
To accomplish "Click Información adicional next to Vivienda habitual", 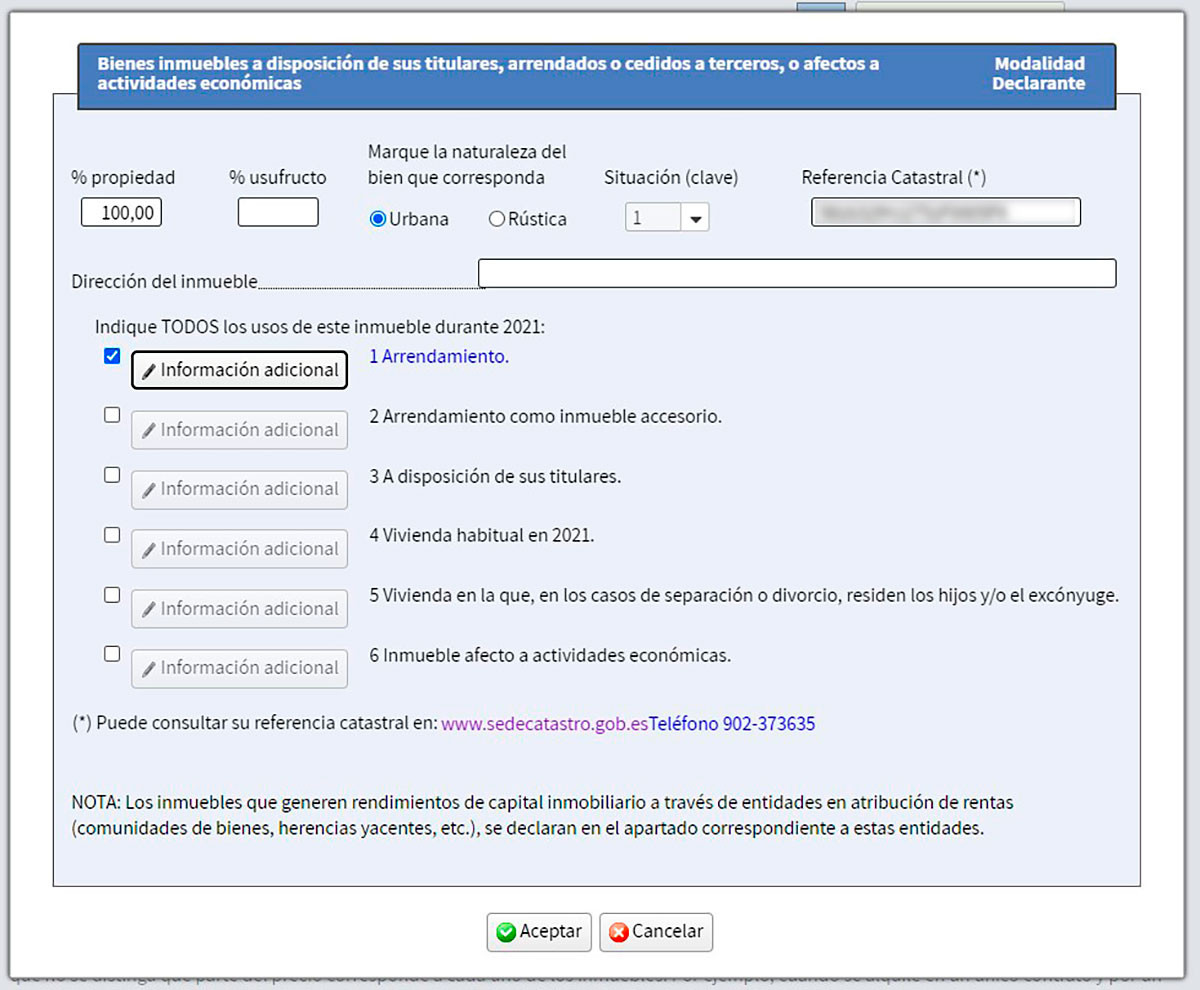I will pyautogui.click(x=240, y=549).
